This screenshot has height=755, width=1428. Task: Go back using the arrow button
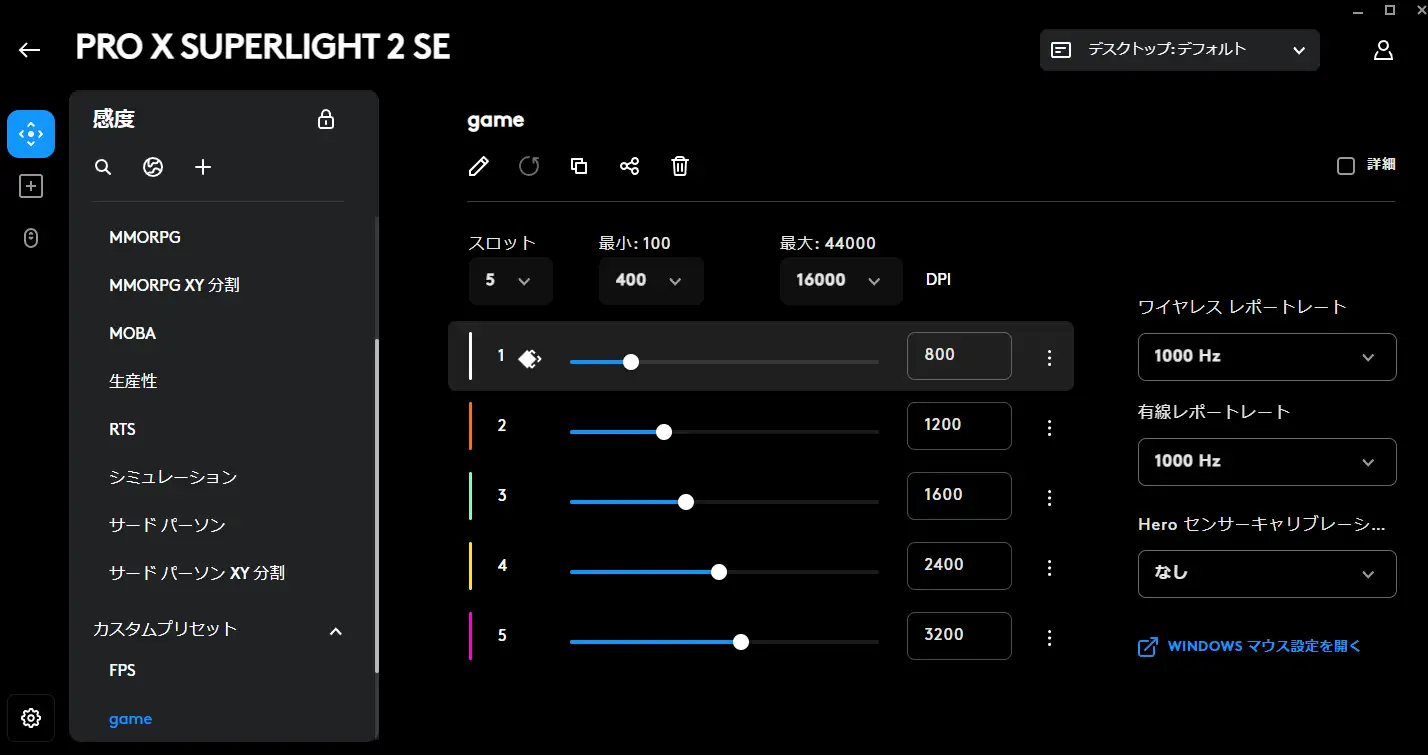tap(30, 50)
